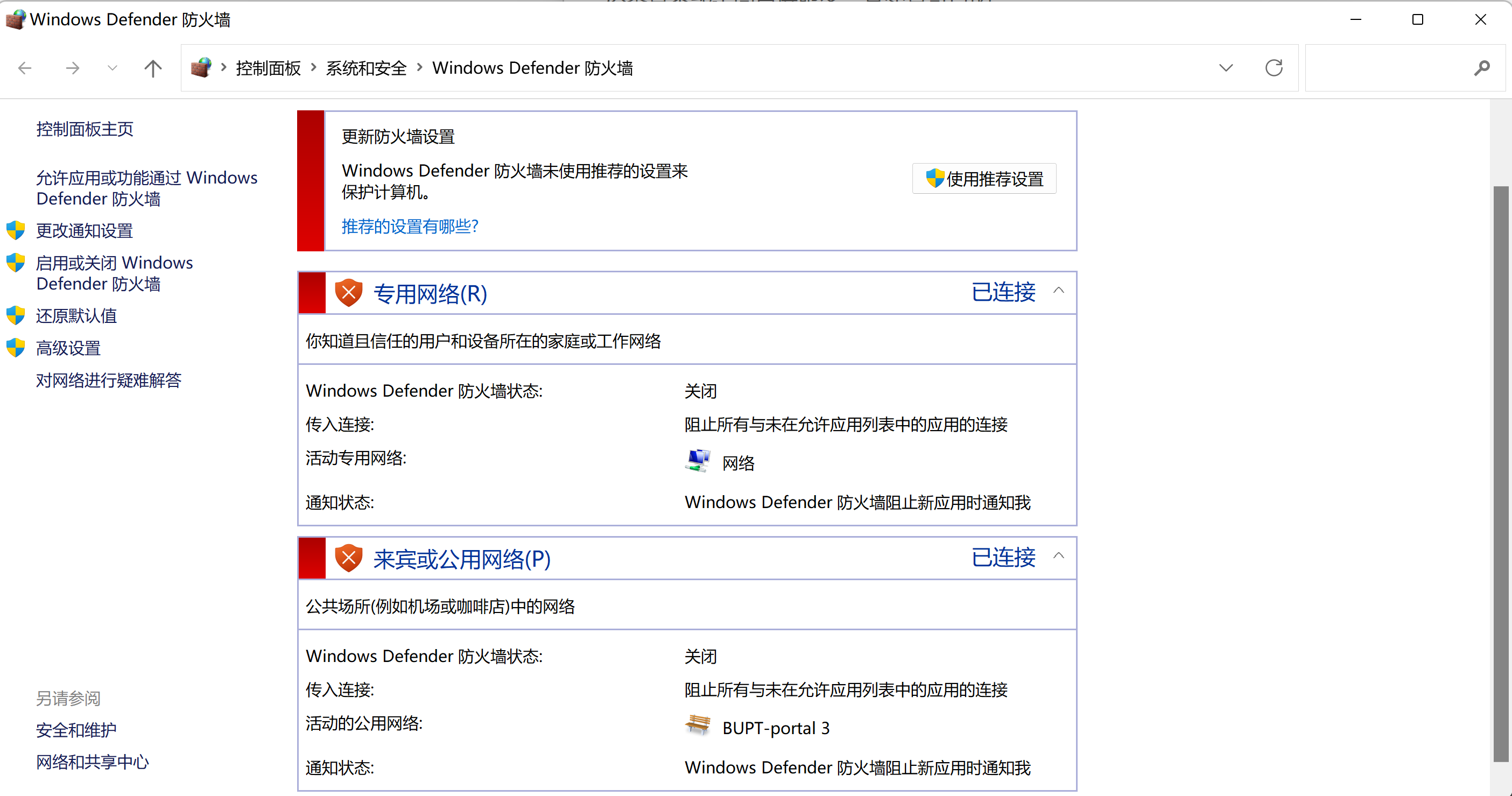1512x796 pixels.
Task: Open the address bar history dropdown
Action: [1226, 68]
